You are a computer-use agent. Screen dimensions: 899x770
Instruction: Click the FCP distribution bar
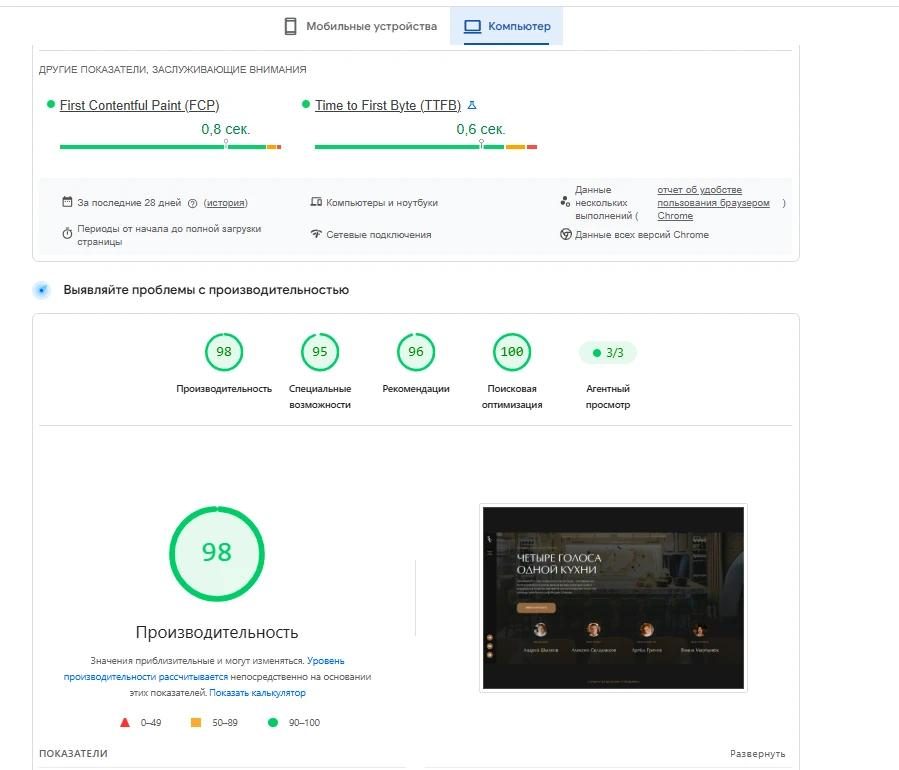coord(170,147)
